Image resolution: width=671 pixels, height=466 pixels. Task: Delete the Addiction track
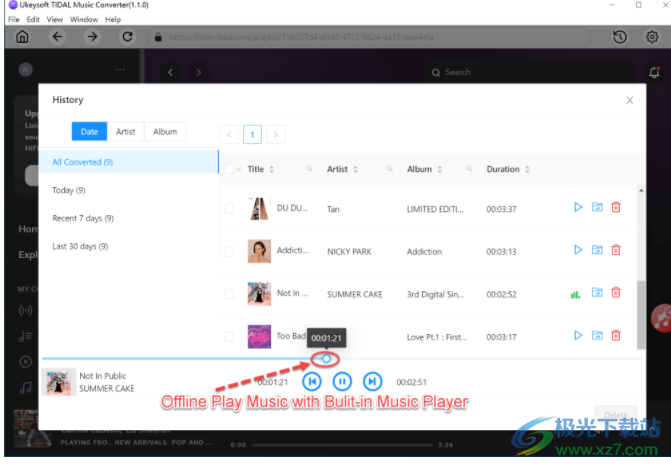(616, 250)
